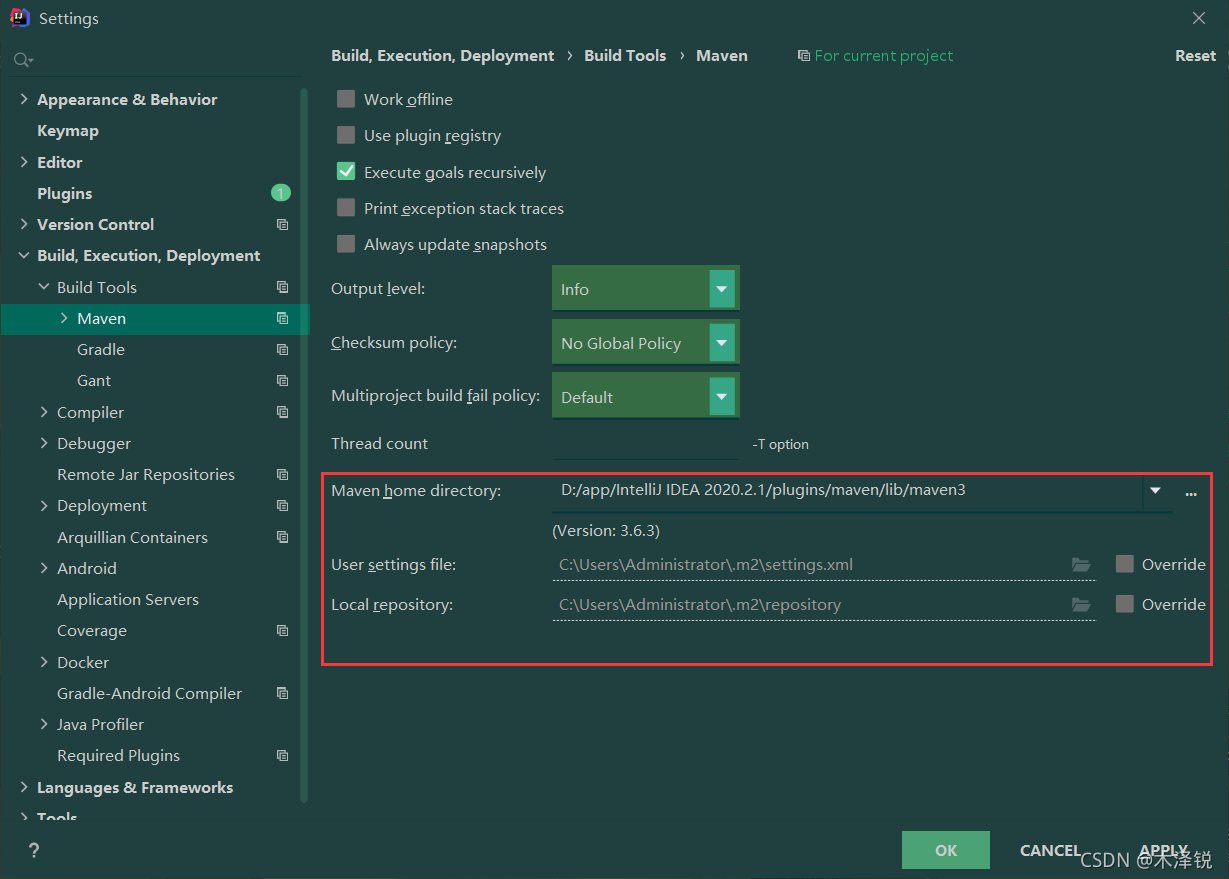
Task: Expand the Languages & Frameworks section
Action: [x=22, y=787]
